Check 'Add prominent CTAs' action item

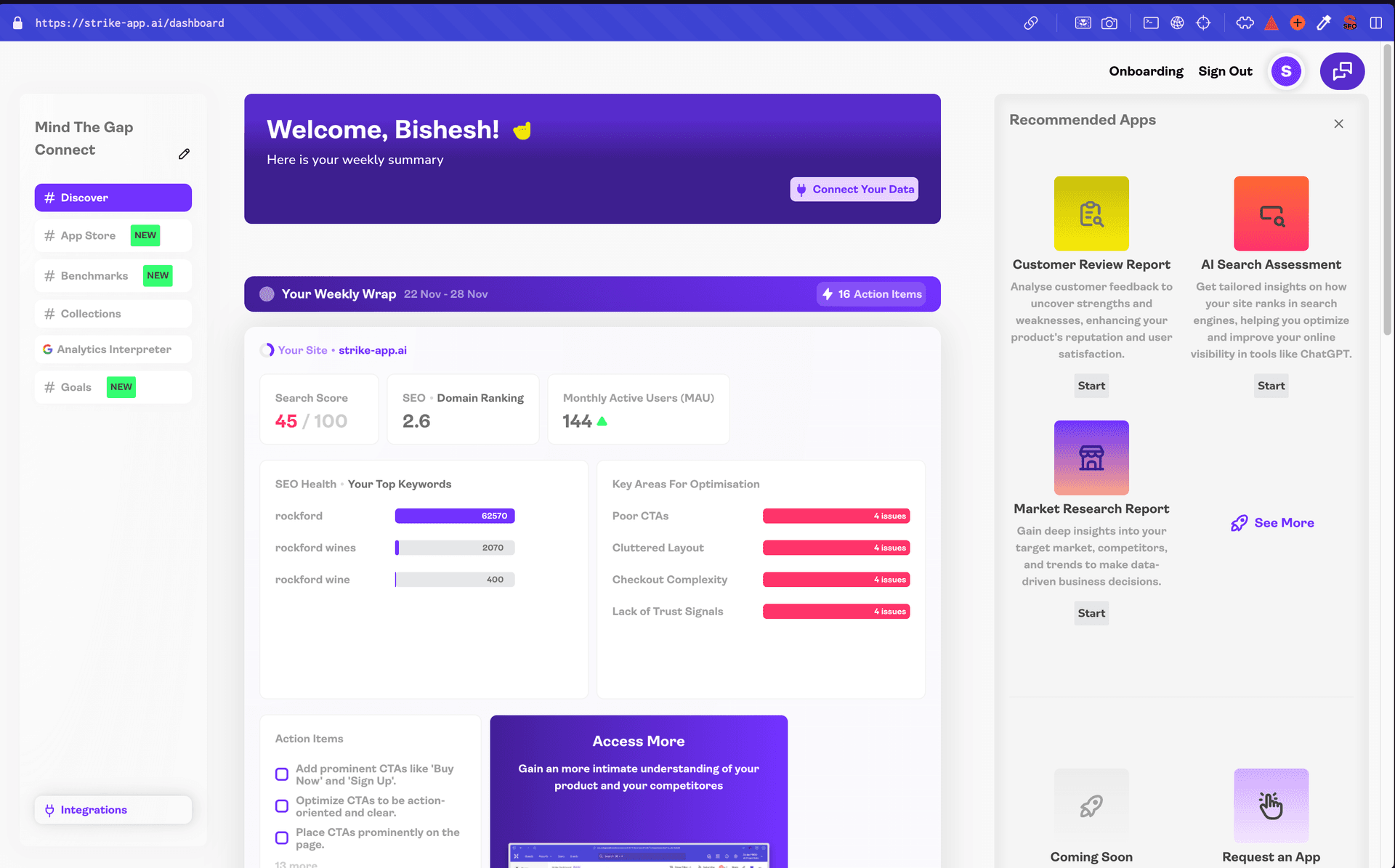[x=282, y=774]
